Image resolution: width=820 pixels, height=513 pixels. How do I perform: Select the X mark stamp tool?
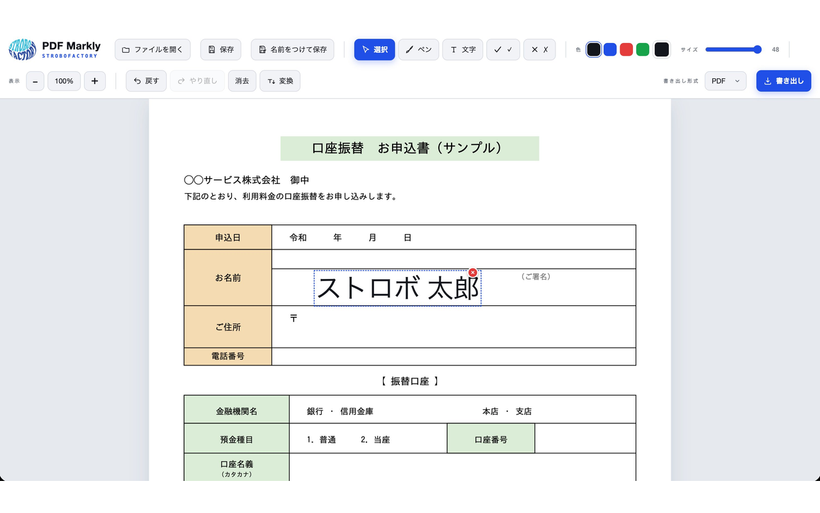539,50
